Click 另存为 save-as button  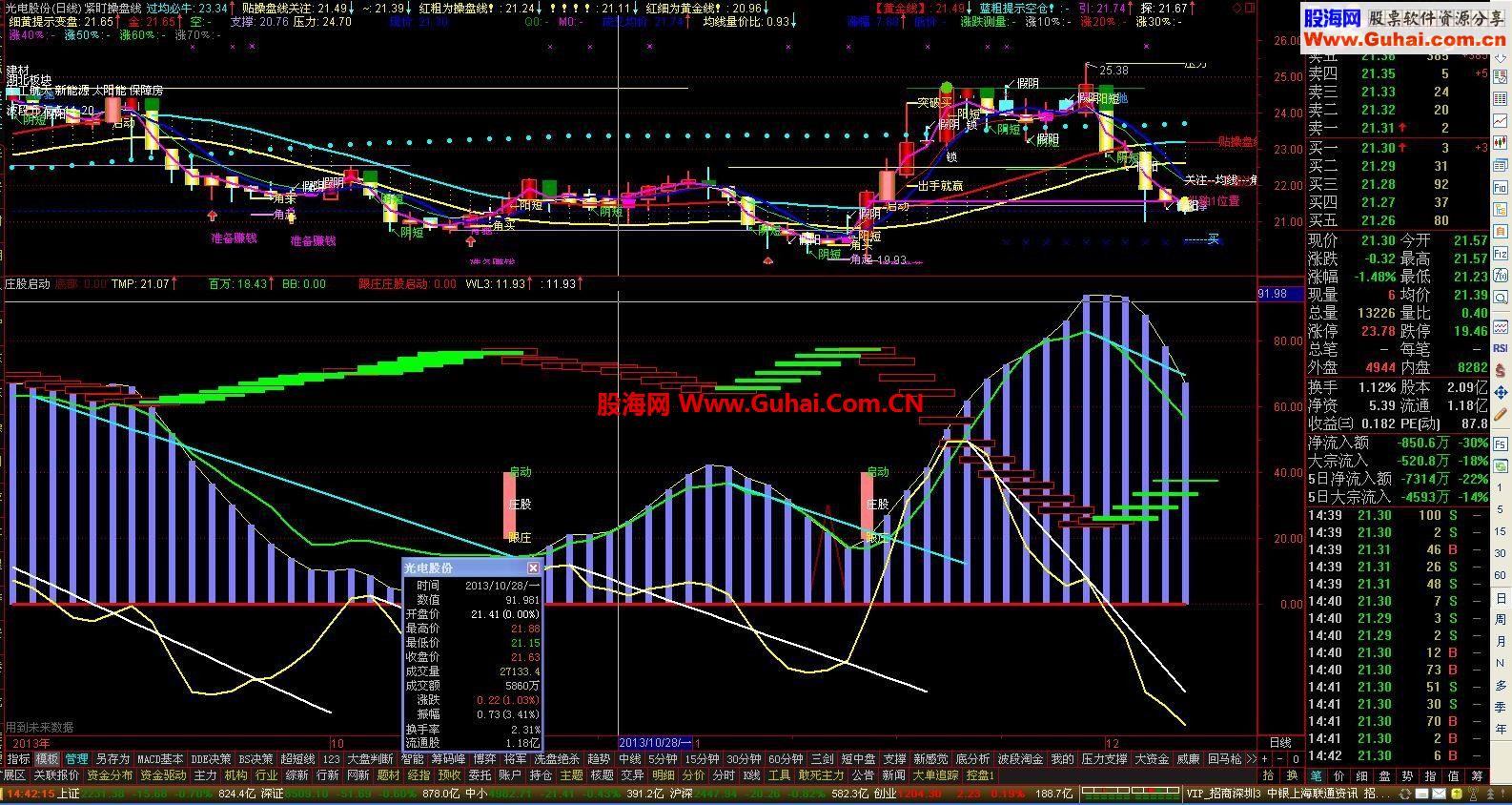point(112,759)
